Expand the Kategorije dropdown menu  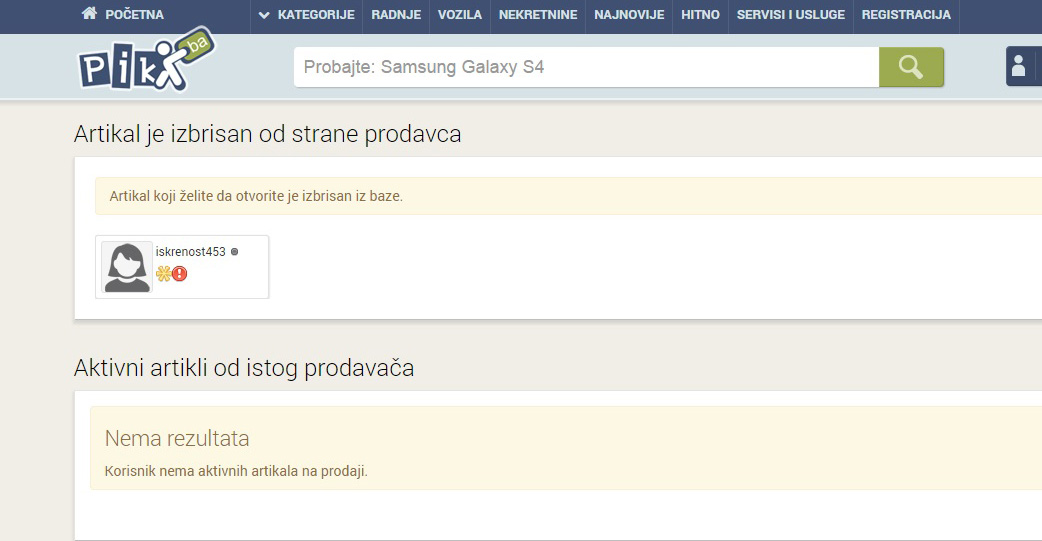306,15
